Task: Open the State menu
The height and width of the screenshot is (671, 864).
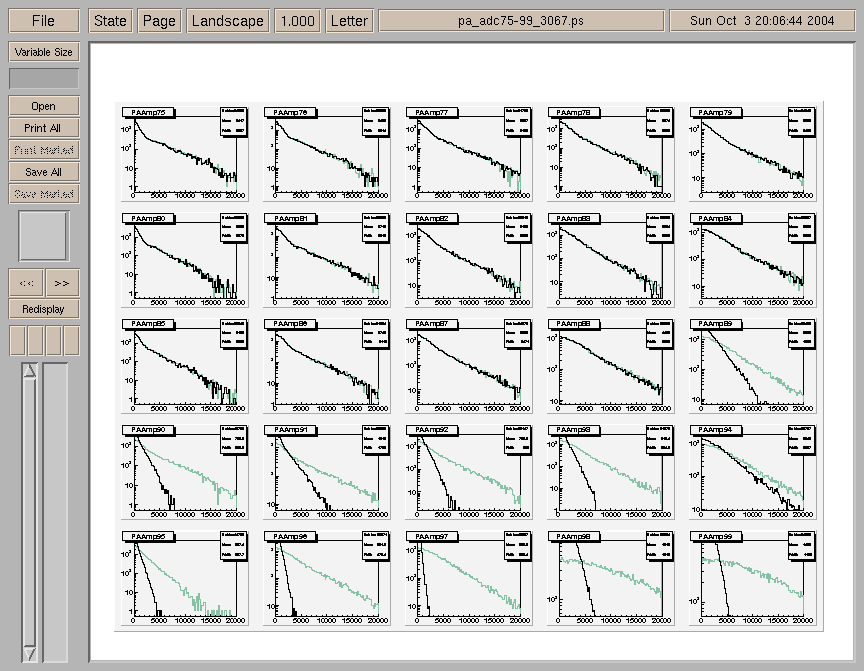Action: 110,21
